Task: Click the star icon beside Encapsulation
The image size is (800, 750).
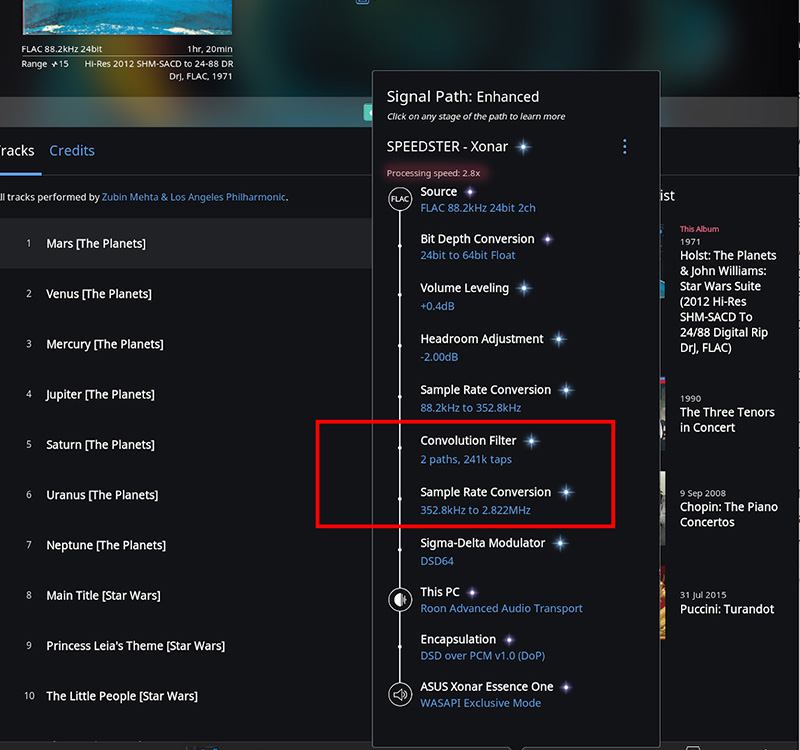Action: tap(509, 640)
